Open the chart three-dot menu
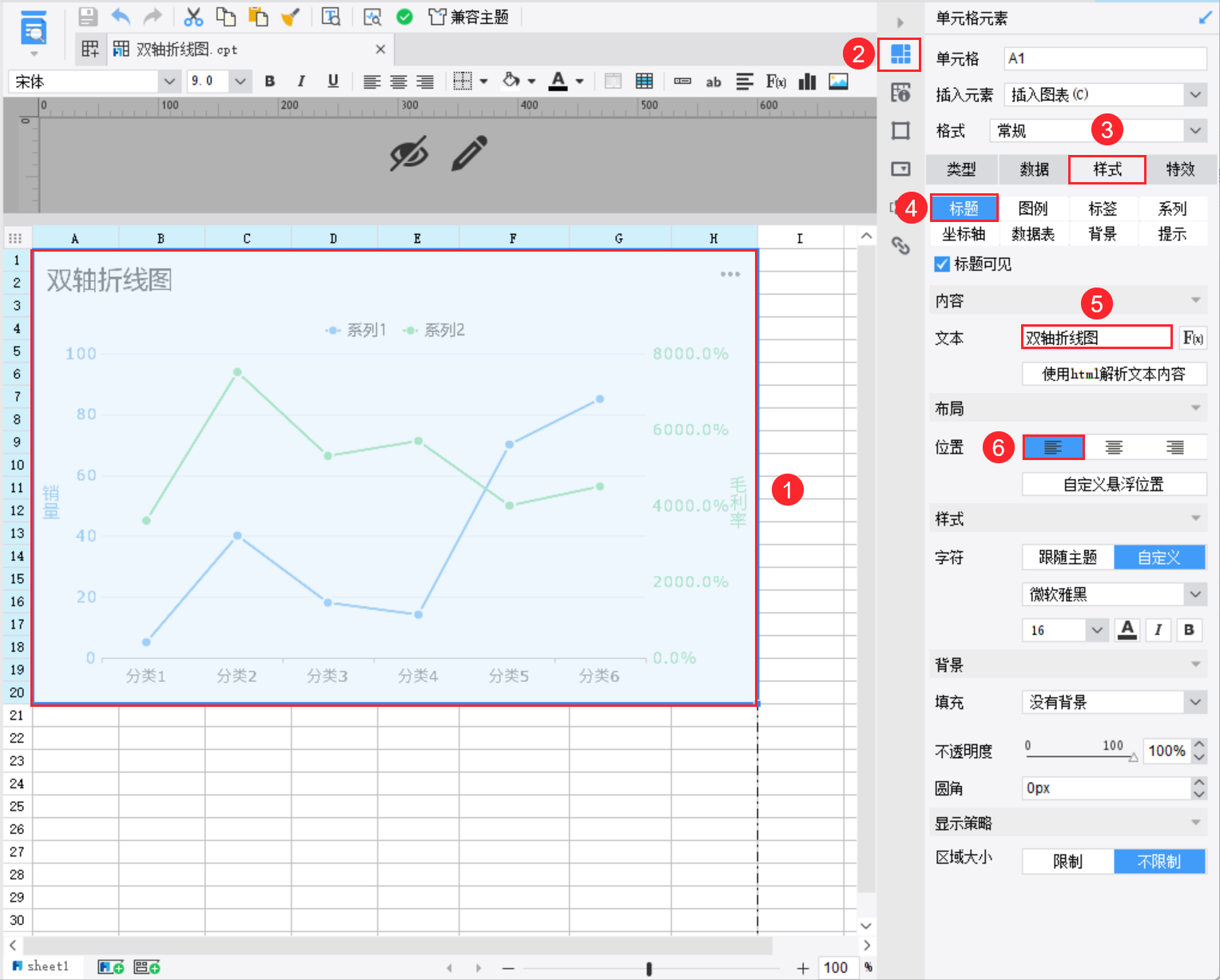This screenshot has height=980, width=1220. [x=730, y=274]
